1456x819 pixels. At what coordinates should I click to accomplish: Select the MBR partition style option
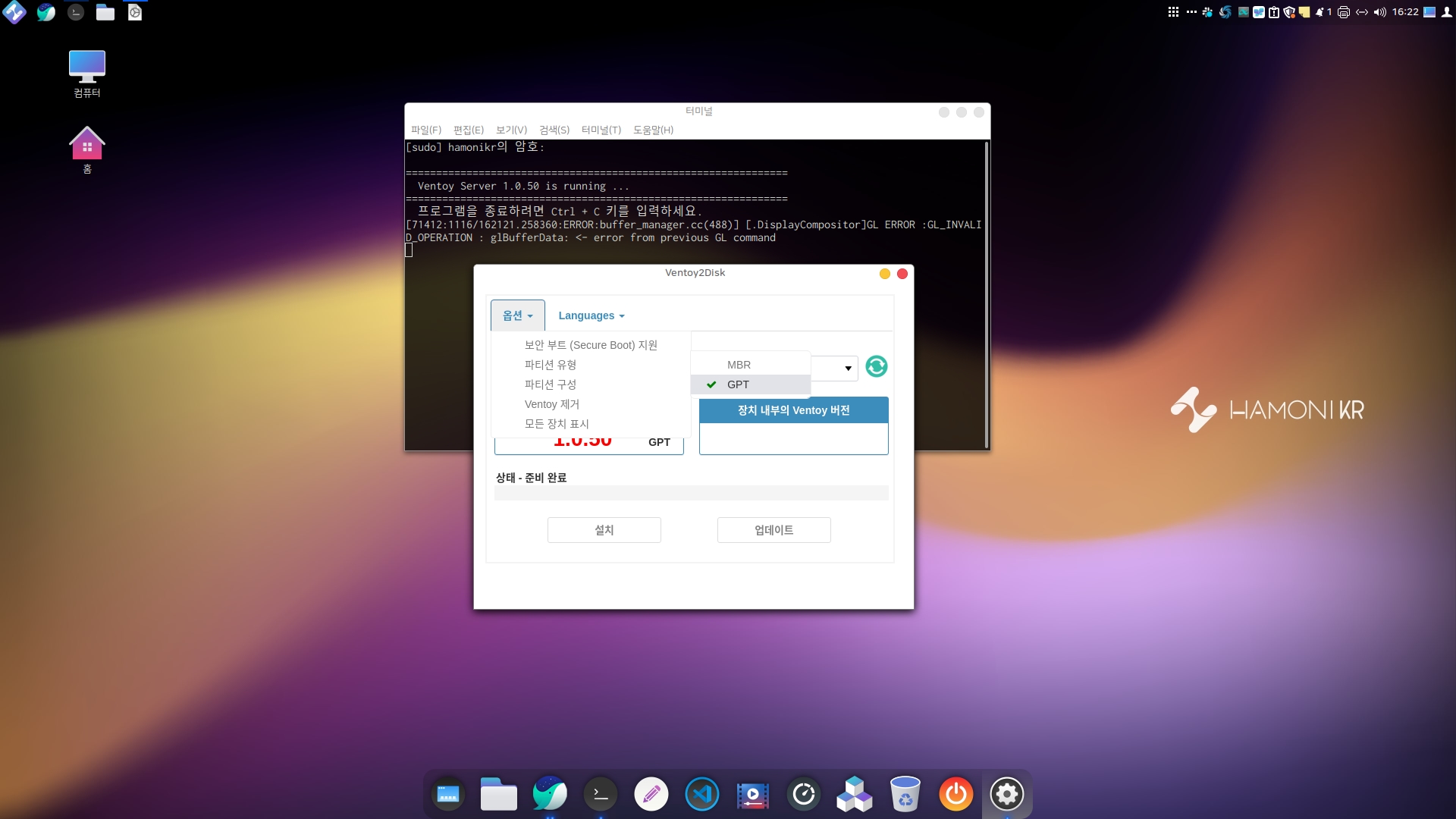pyautogui.click(x=738, y=365)
